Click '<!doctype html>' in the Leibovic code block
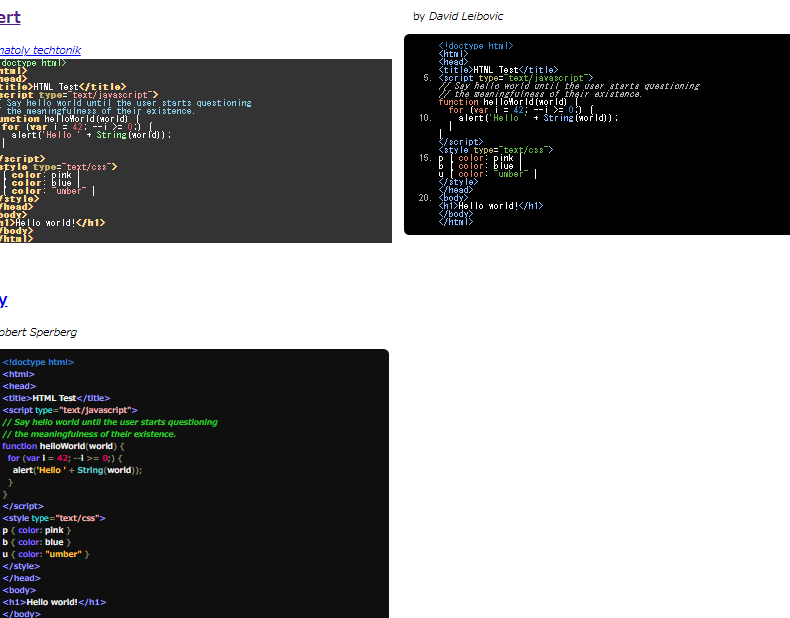The height and width of the screenshot is (618, 790). pyautogui.click(x=476, y=46)
